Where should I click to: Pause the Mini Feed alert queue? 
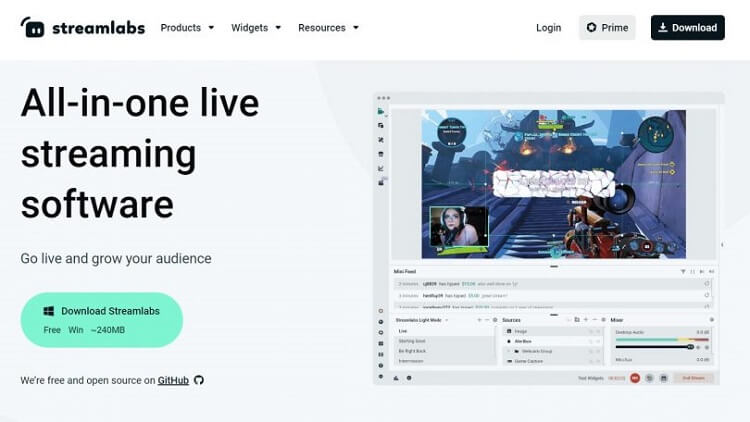692,271
